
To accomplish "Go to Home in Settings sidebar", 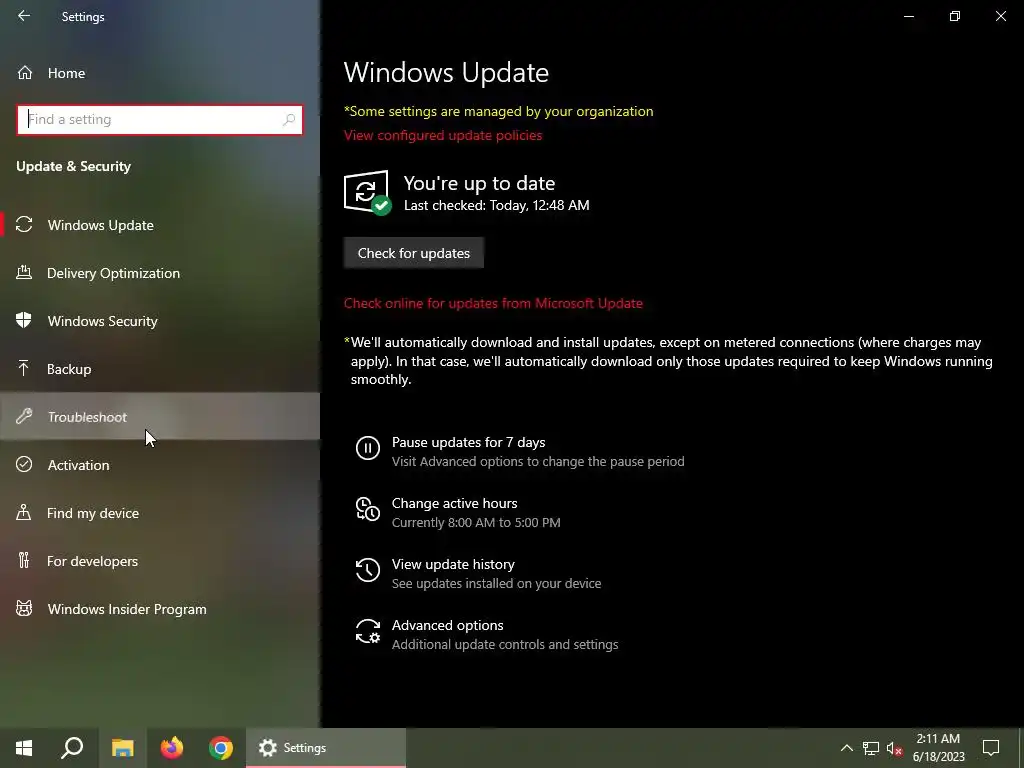I will [160, 72].
